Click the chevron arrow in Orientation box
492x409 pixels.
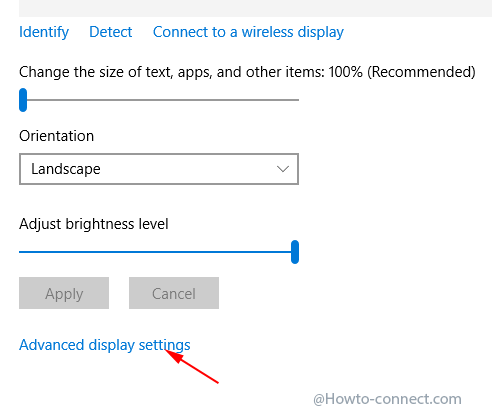(x=283, y=169)
